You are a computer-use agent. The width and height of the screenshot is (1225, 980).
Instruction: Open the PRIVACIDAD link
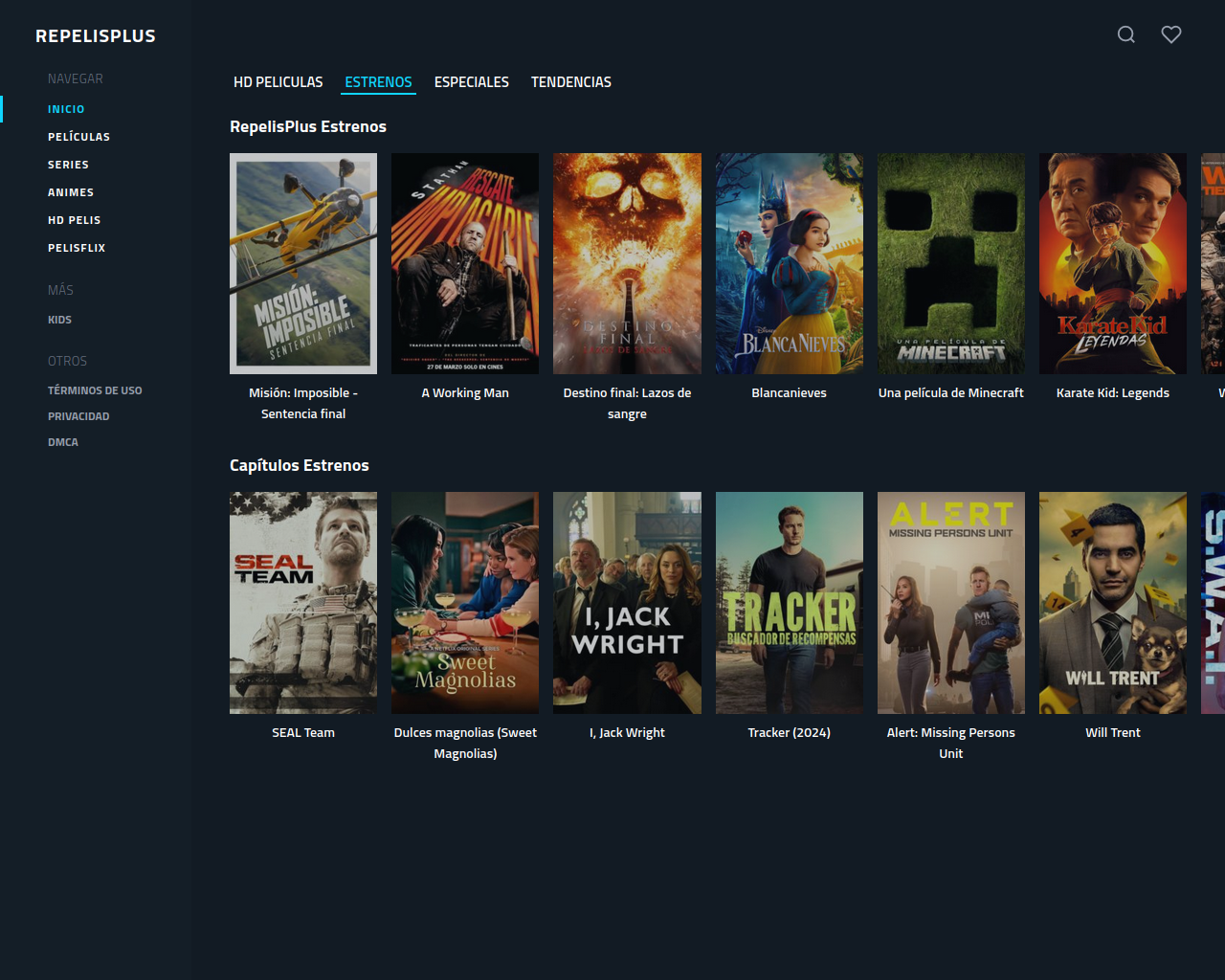coord(78,416)
